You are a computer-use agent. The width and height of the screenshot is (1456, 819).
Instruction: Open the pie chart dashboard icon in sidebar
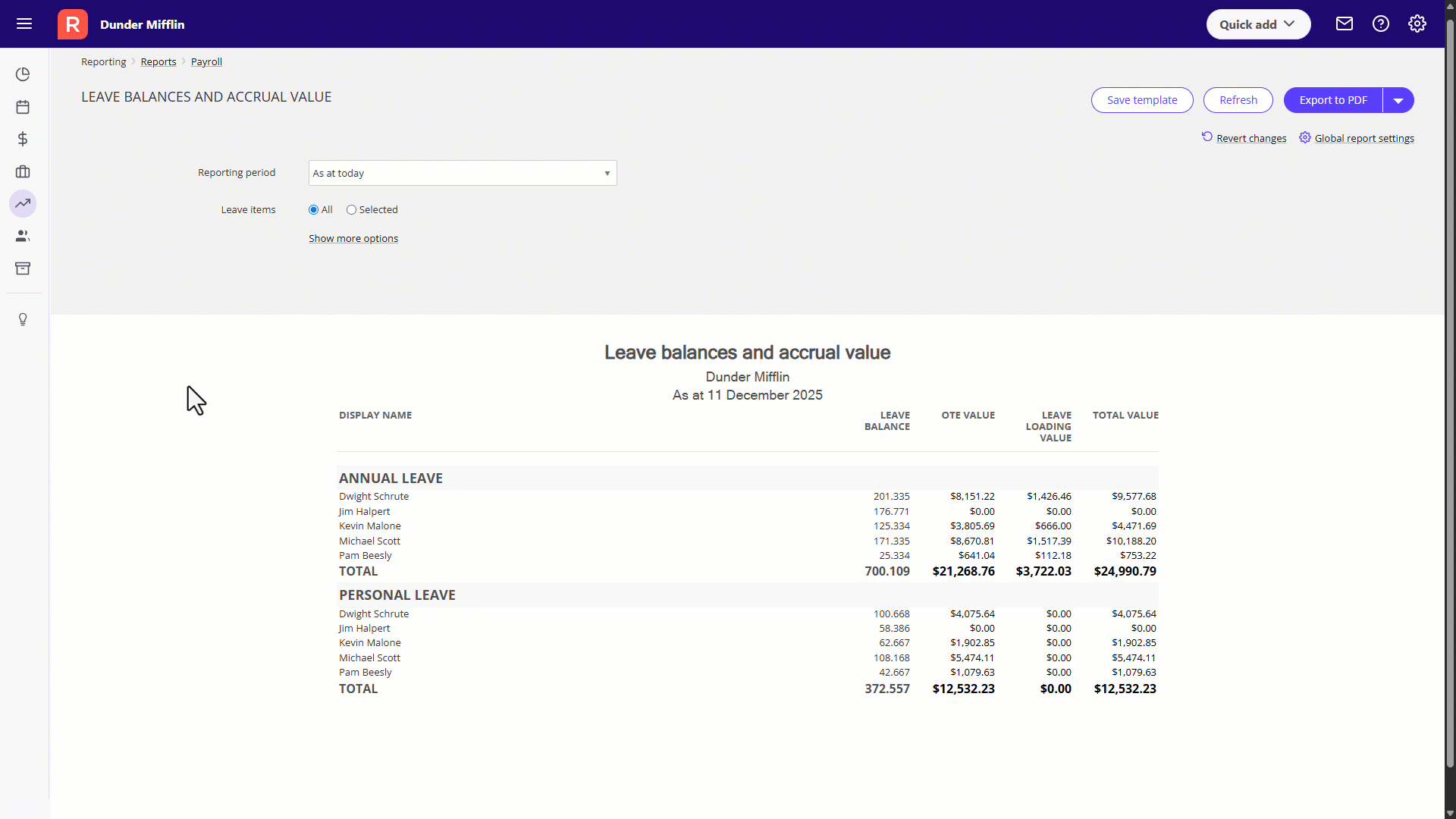[23, 74]
